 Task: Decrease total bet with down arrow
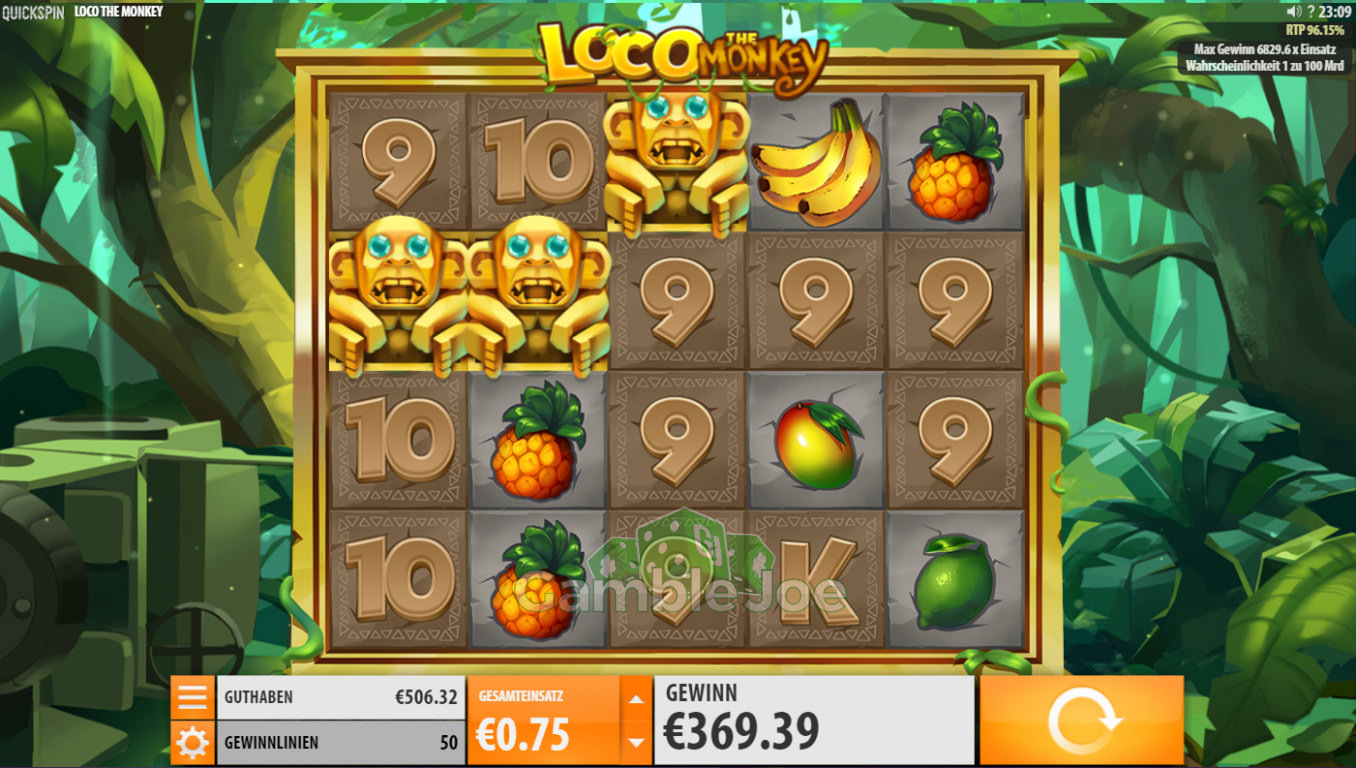636,742
